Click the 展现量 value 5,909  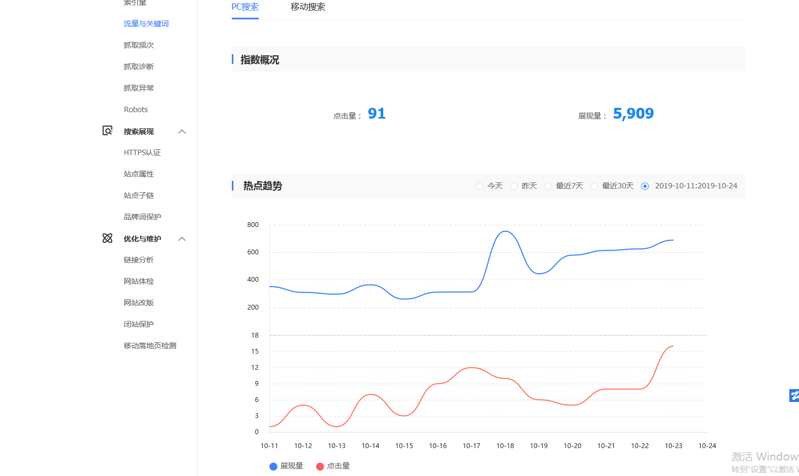[x=633, y=113]
